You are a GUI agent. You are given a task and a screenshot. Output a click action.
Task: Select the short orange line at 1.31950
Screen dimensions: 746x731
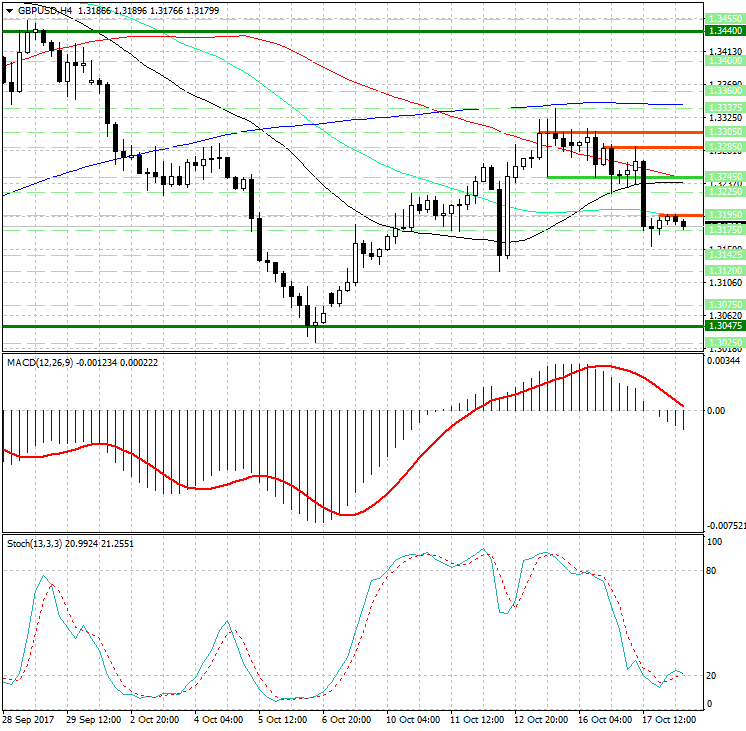(681, 216)
